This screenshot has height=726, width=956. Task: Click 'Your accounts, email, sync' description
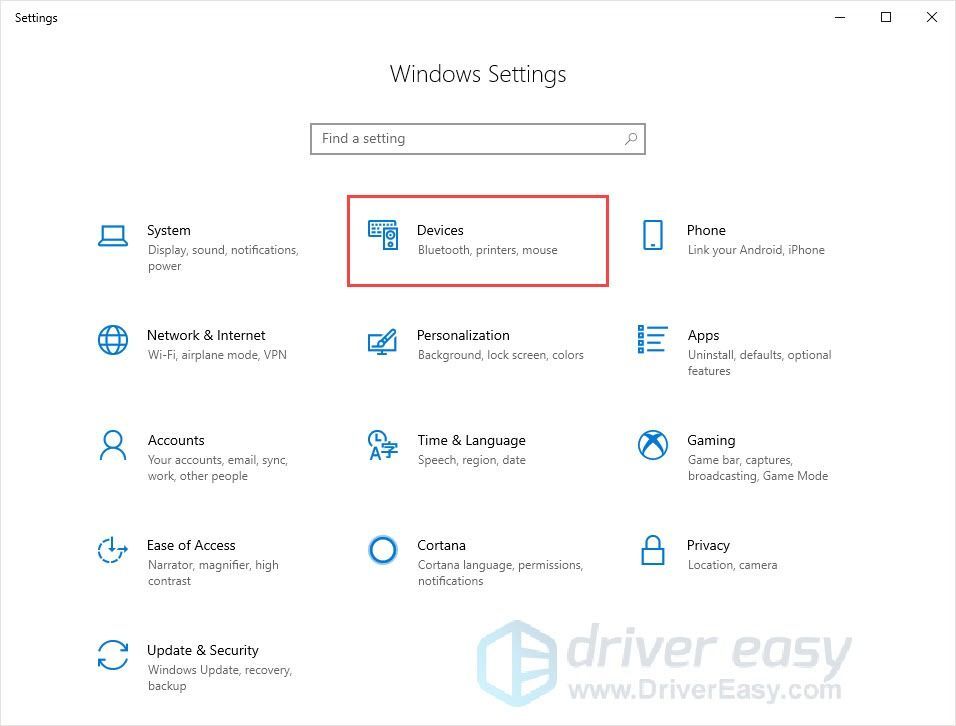pyautogui.click(x=218, y=468)
